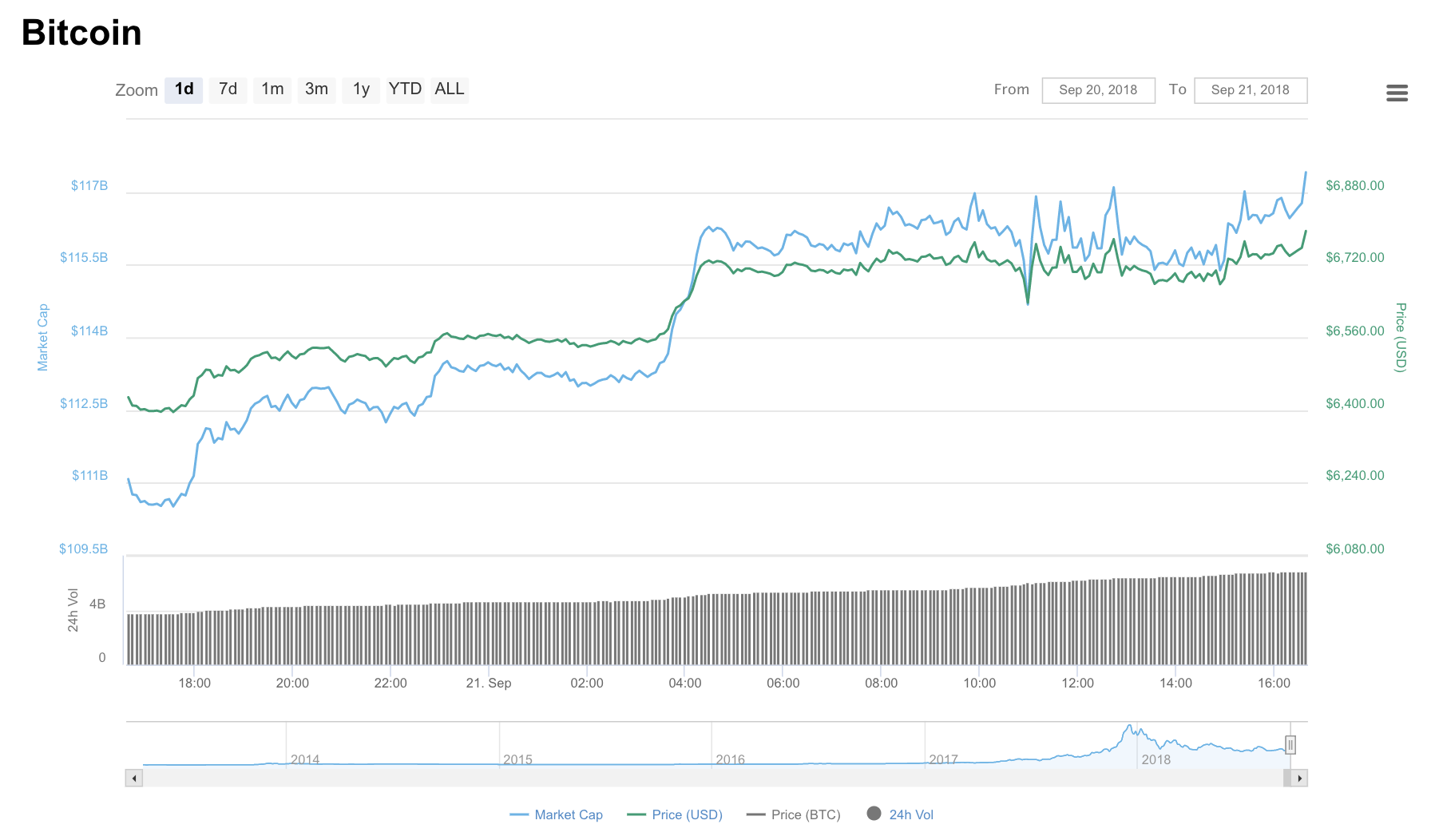Set zoom range to 1m
Screen dimensions: 1431x840
coord(272,89)
